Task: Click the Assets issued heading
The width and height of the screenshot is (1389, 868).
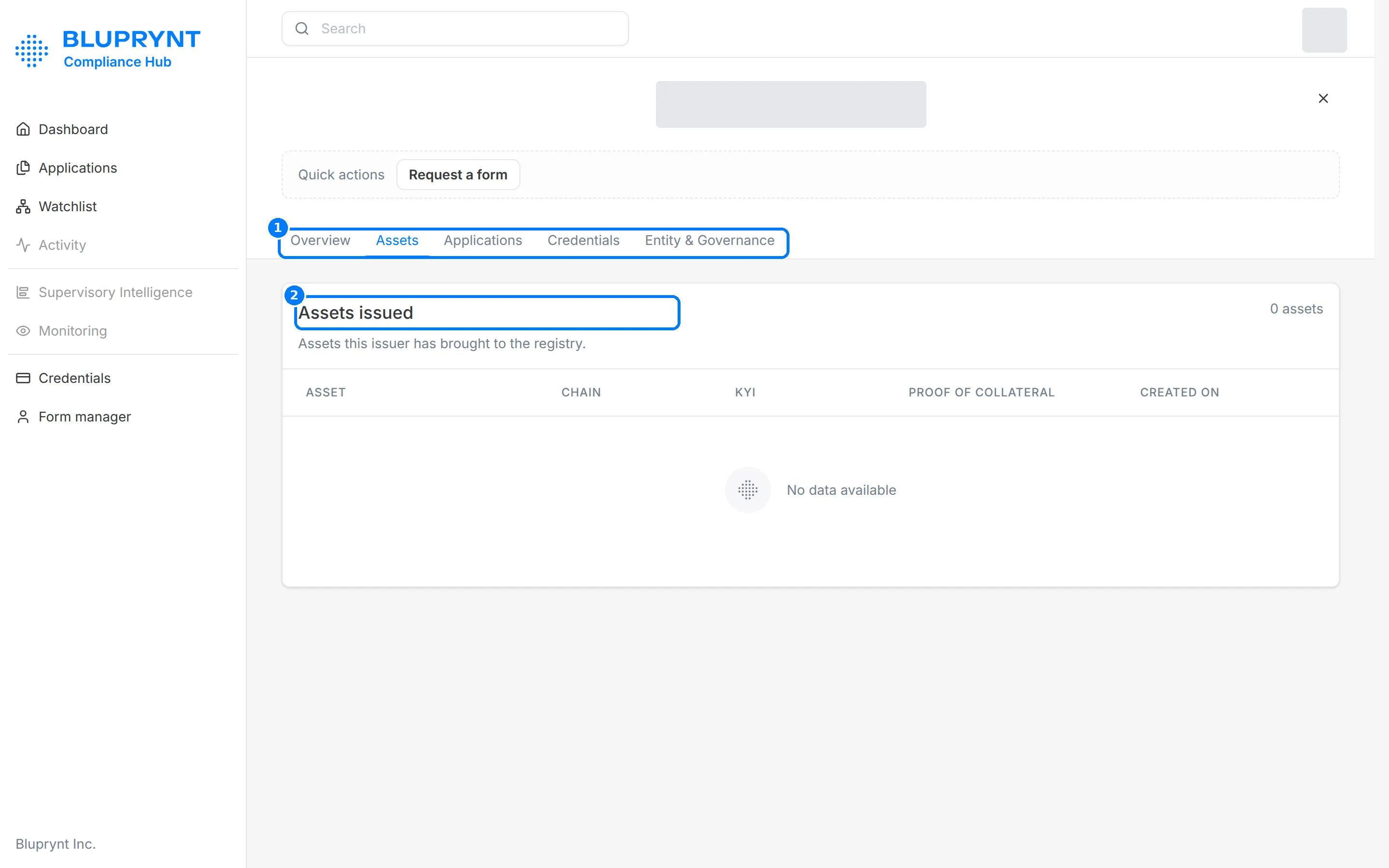Action: point(355,312)
